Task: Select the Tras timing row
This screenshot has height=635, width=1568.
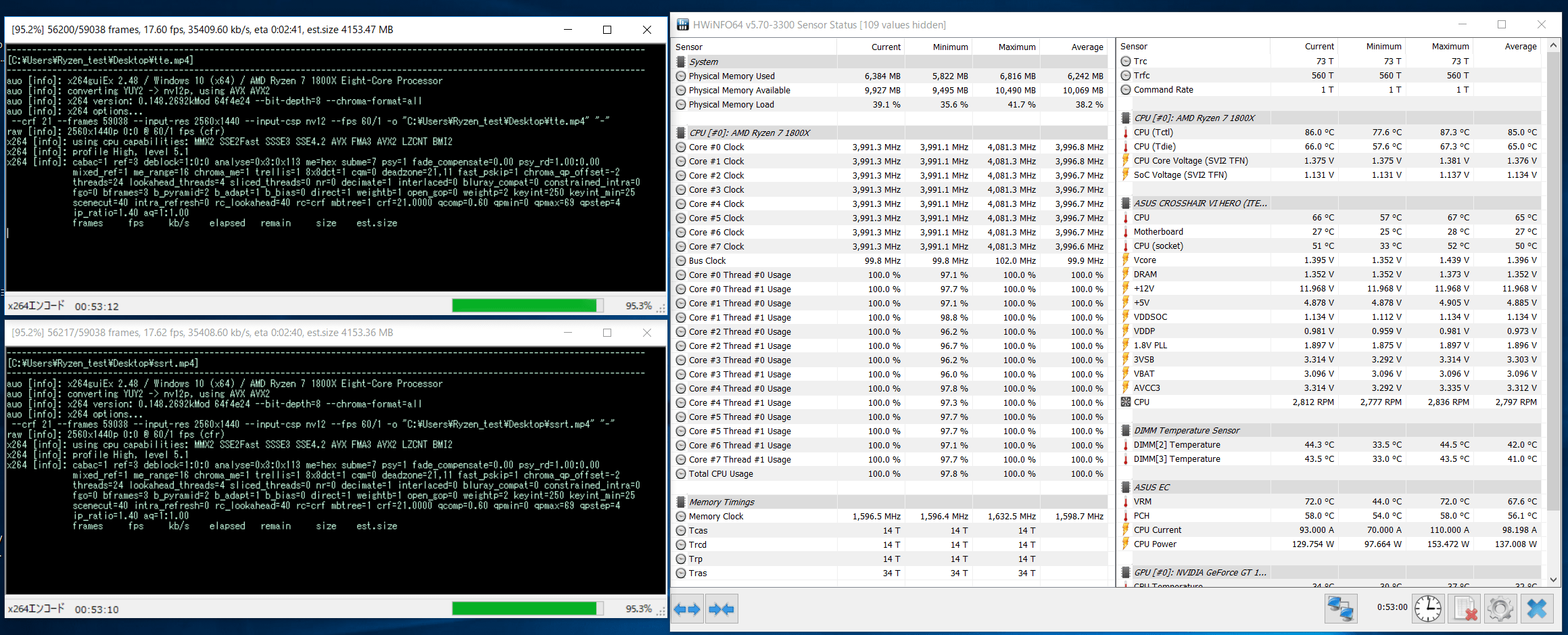Action: pyautogui.click(x=890, y=573)
